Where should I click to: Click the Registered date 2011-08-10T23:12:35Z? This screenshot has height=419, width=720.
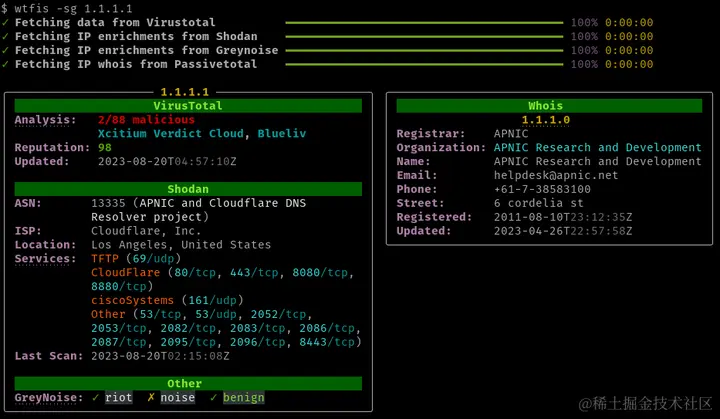(x=563, y=217)
